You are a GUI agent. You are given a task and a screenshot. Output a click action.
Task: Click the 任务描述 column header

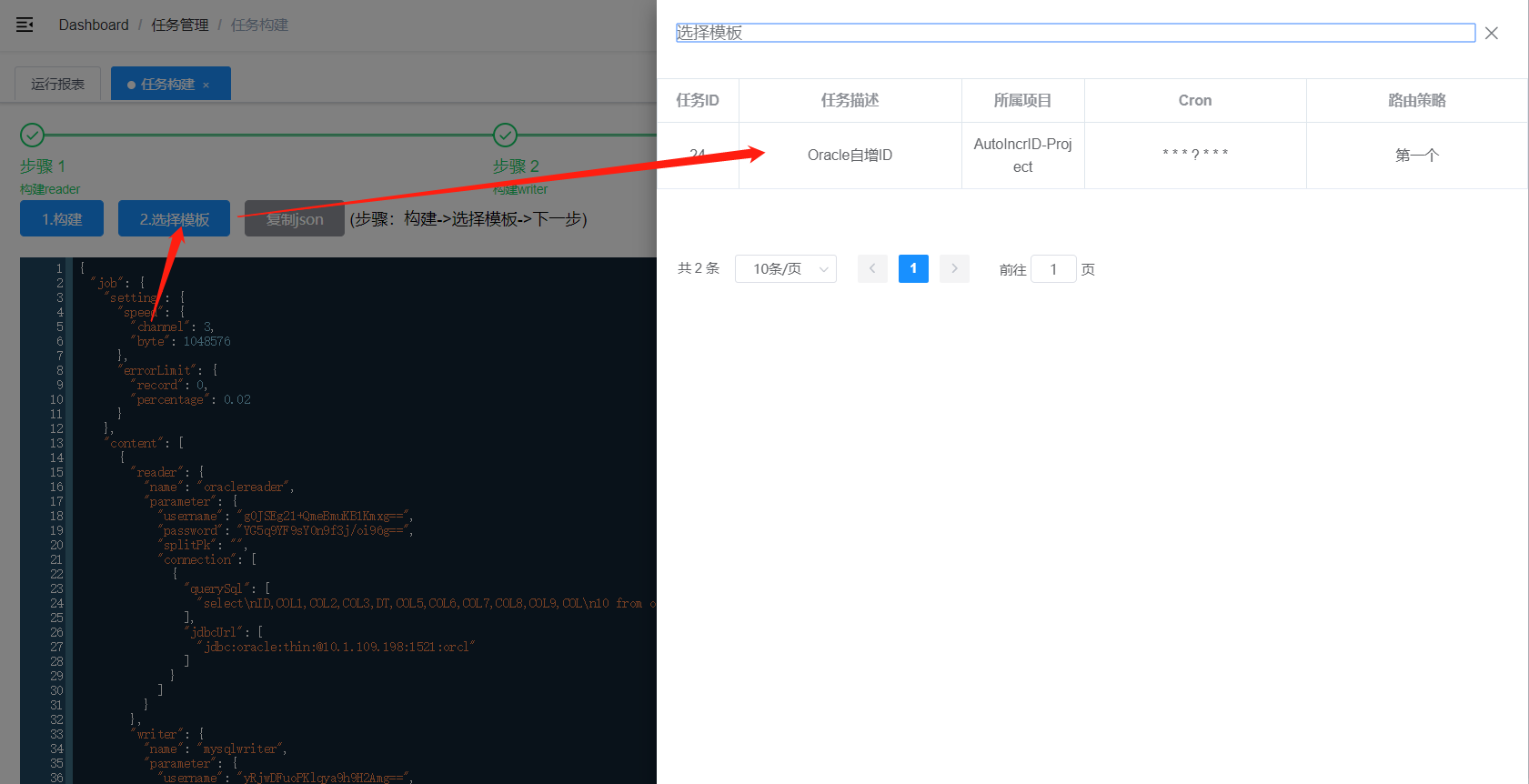click(850, 100)
